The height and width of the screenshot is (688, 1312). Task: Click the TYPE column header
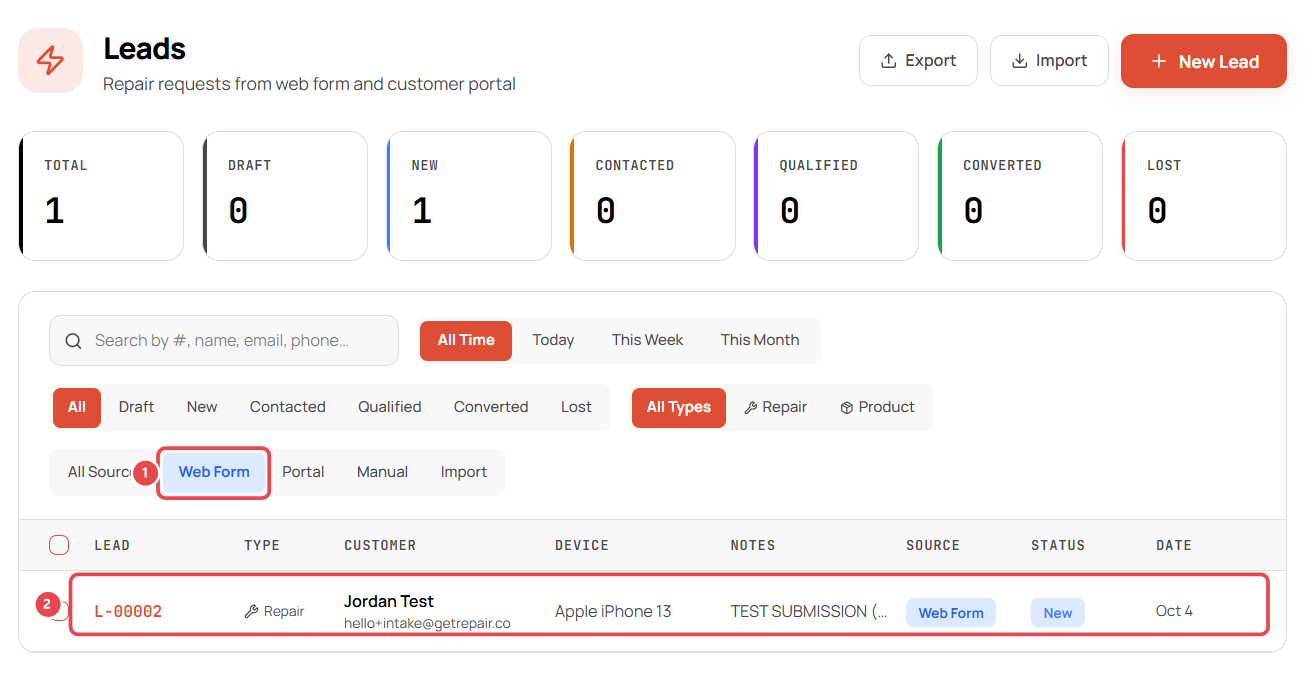coord(262,545)
